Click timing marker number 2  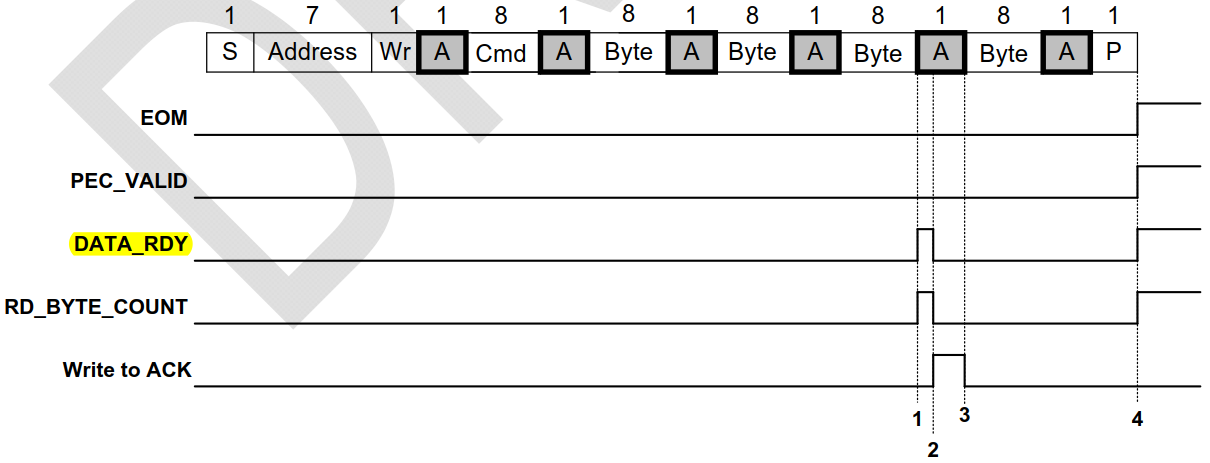tap(933, 450)
